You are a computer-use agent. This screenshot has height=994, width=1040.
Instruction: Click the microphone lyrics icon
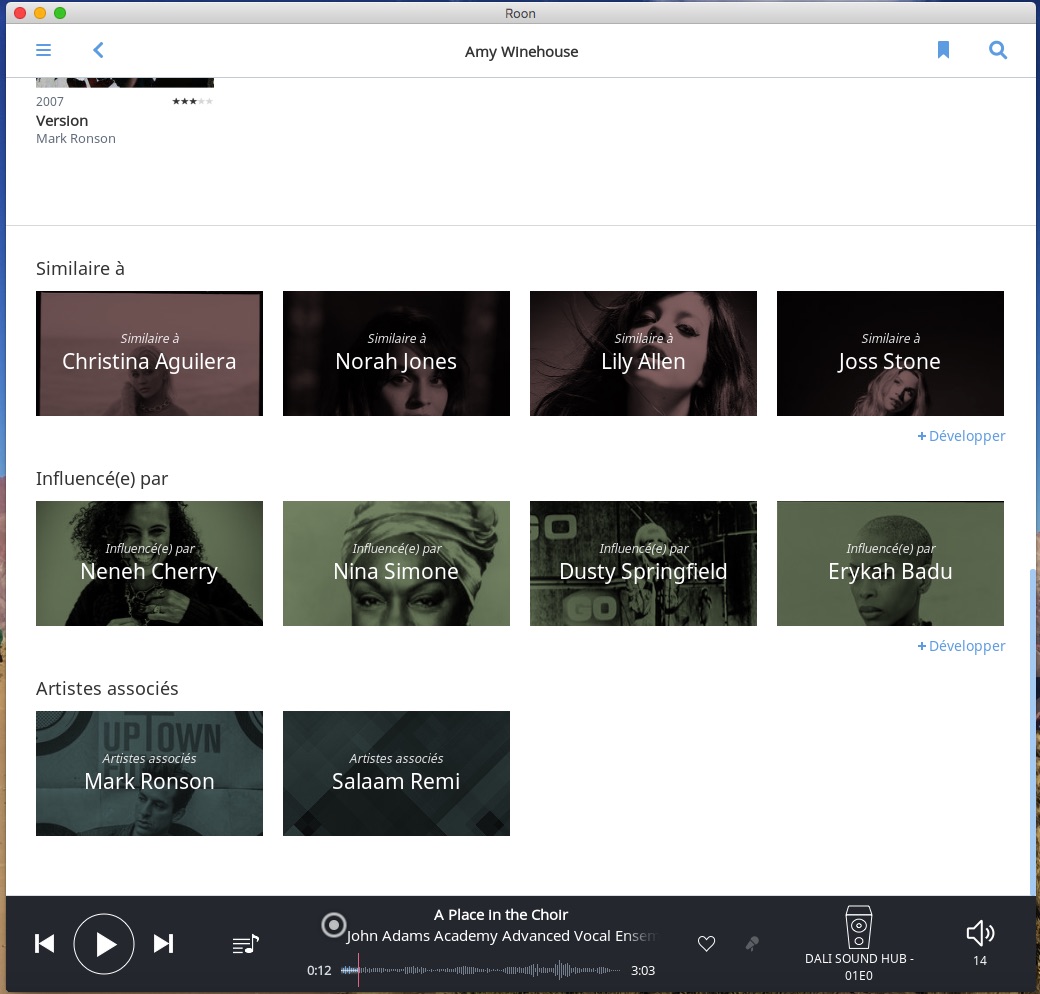[752, 943]
